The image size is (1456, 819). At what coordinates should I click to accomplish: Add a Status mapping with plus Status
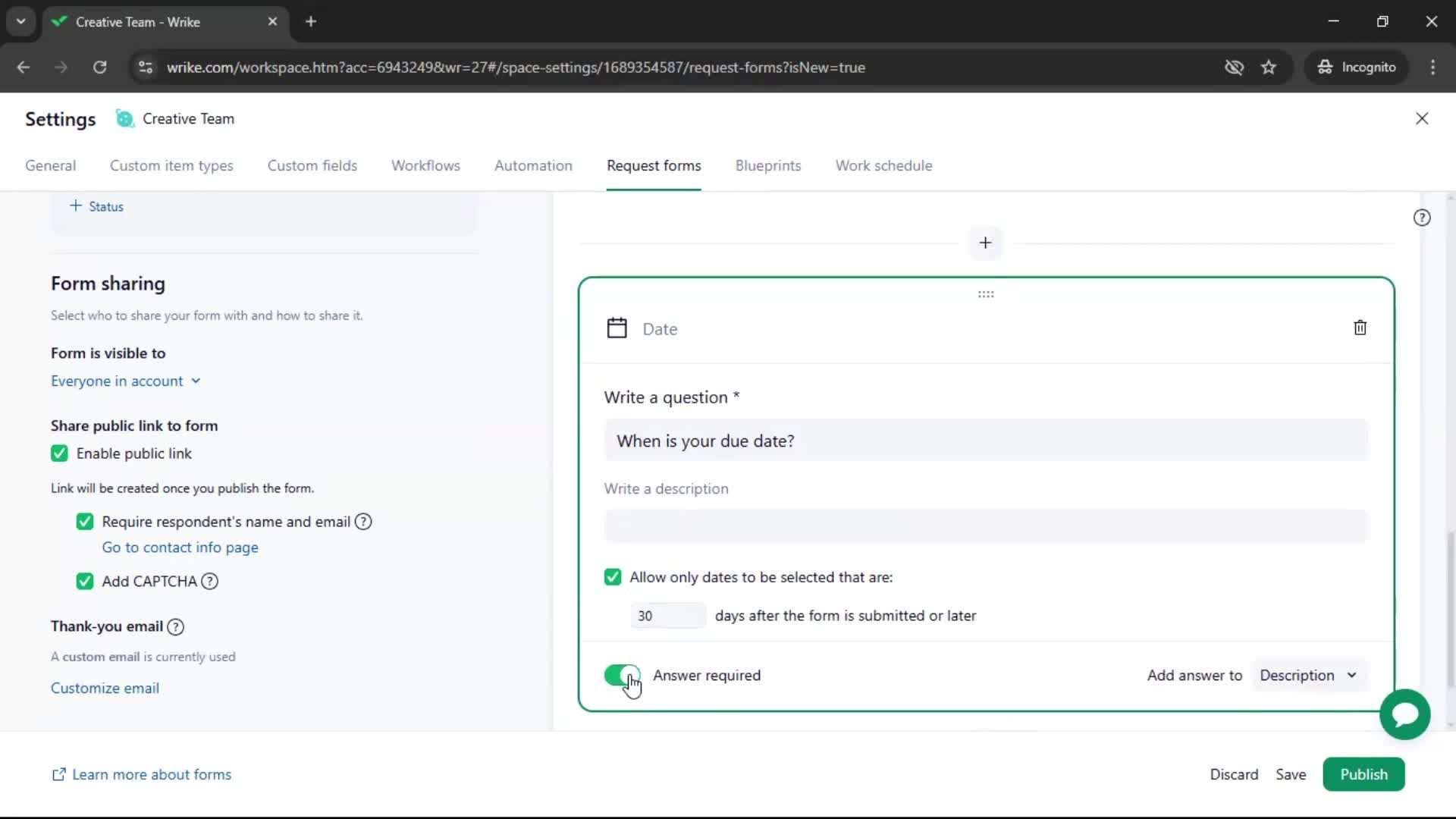click(x=96, y=206)
